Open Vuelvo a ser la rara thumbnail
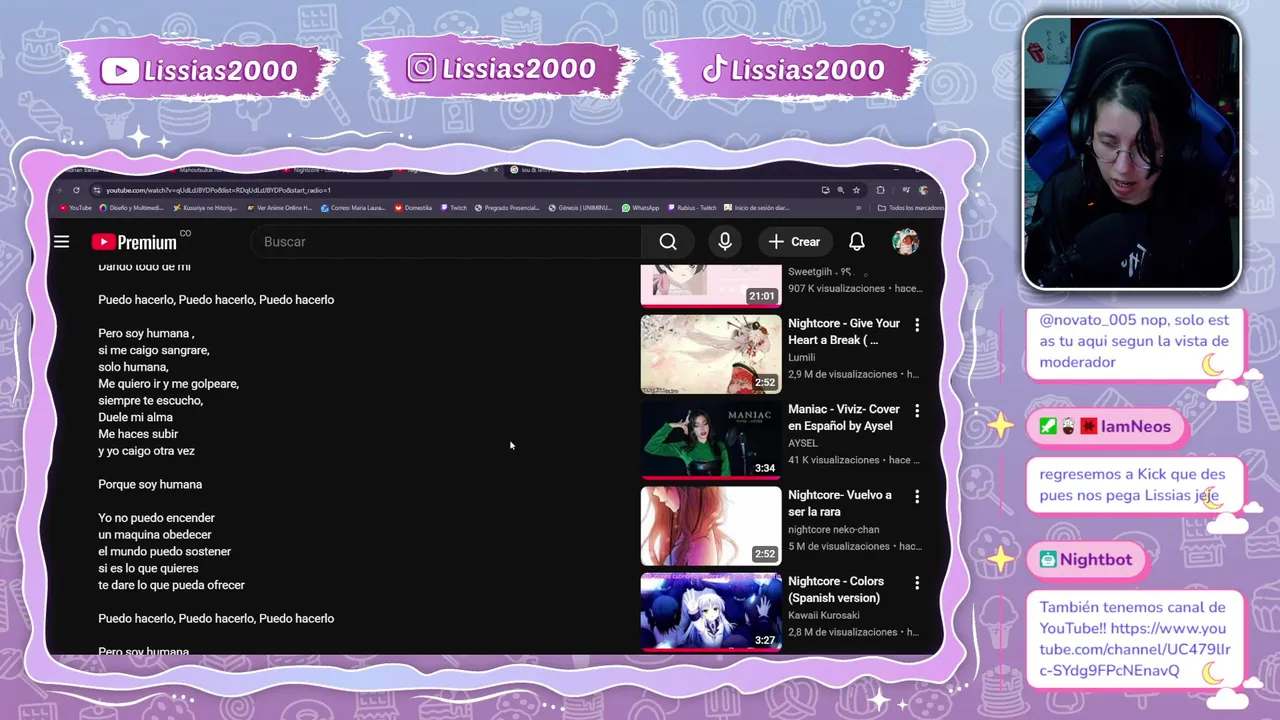The width and height of the screenshot is (1280, 720). coord(711,526)
